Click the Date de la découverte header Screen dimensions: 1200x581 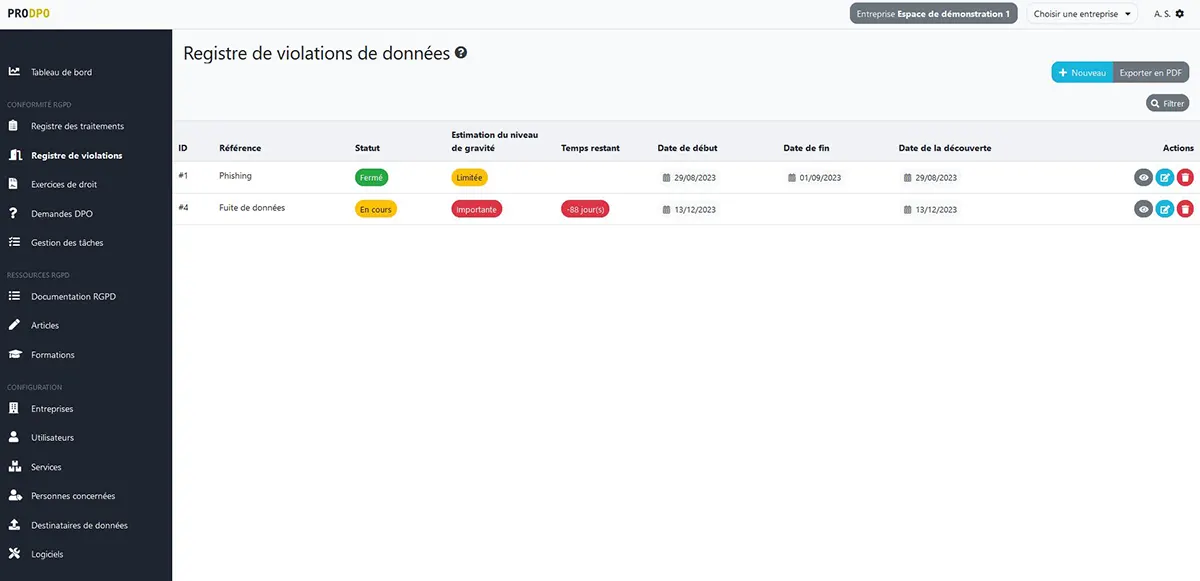point(945,148)
